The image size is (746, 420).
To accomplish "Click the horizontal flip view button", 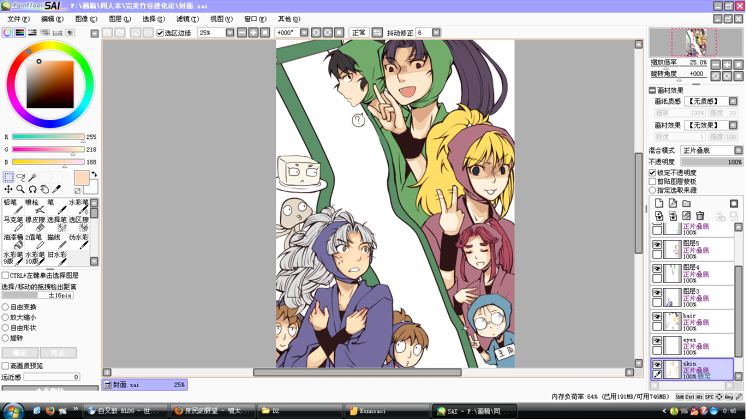I will pyautogui.click(x=377, y=32).
